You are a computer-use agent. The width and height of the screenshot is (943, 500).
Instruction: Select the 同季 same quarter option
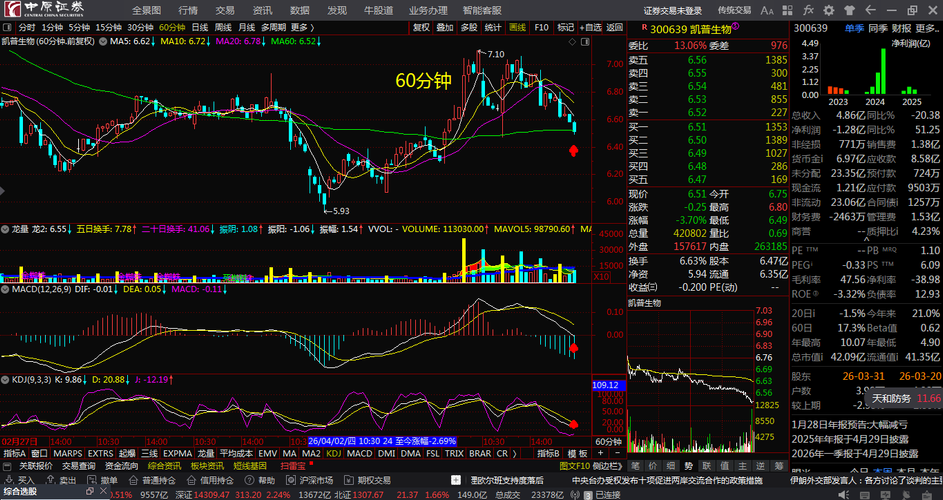(x=878, y=28)
